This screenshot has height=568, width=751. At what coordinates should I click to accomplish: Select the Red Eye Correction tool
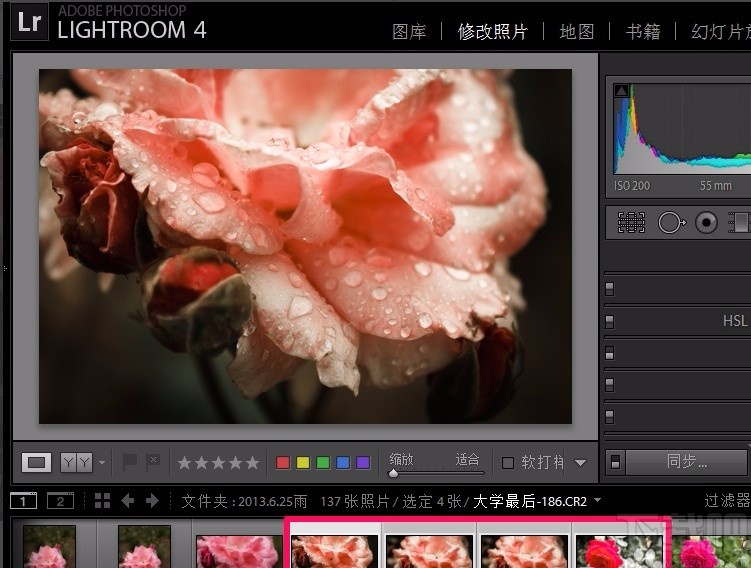706,223
